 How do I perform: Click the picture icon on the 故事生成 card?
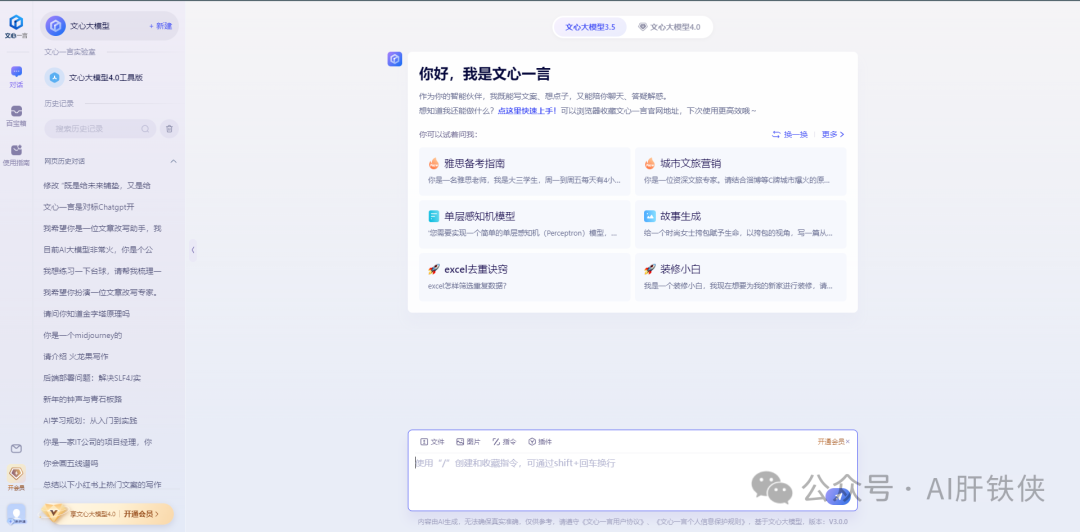coord(650,216)
